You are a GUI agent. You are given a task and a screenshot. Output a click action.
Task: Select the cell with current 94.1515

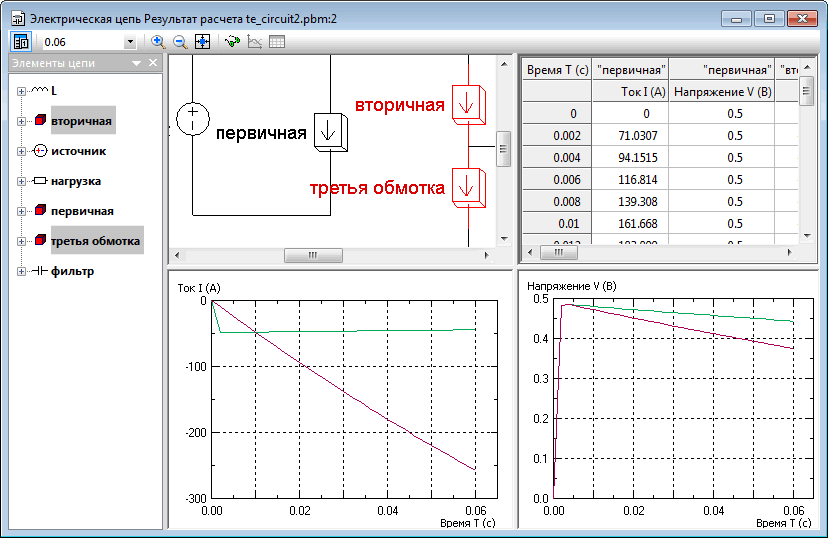click(x=631, y=158)
